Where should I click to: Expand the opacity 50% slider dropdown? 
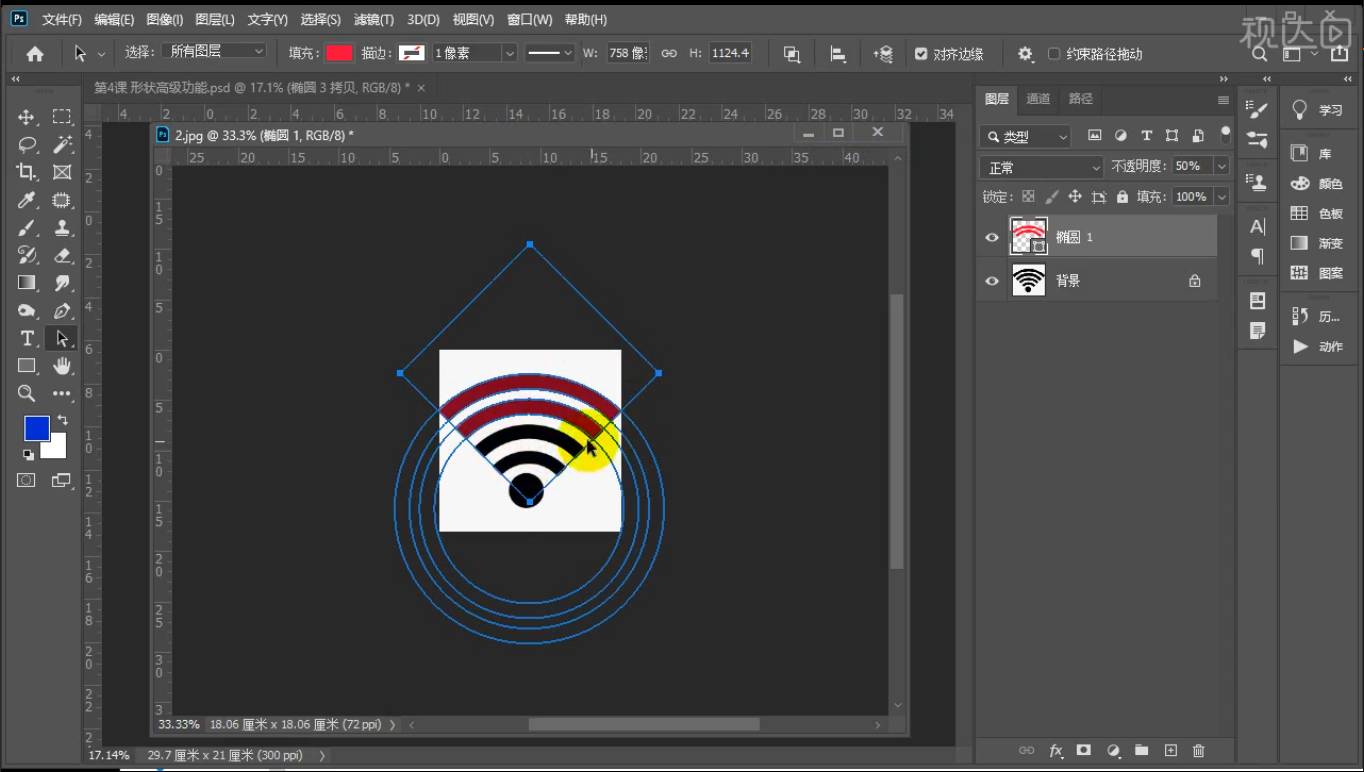click(1221, 166)
